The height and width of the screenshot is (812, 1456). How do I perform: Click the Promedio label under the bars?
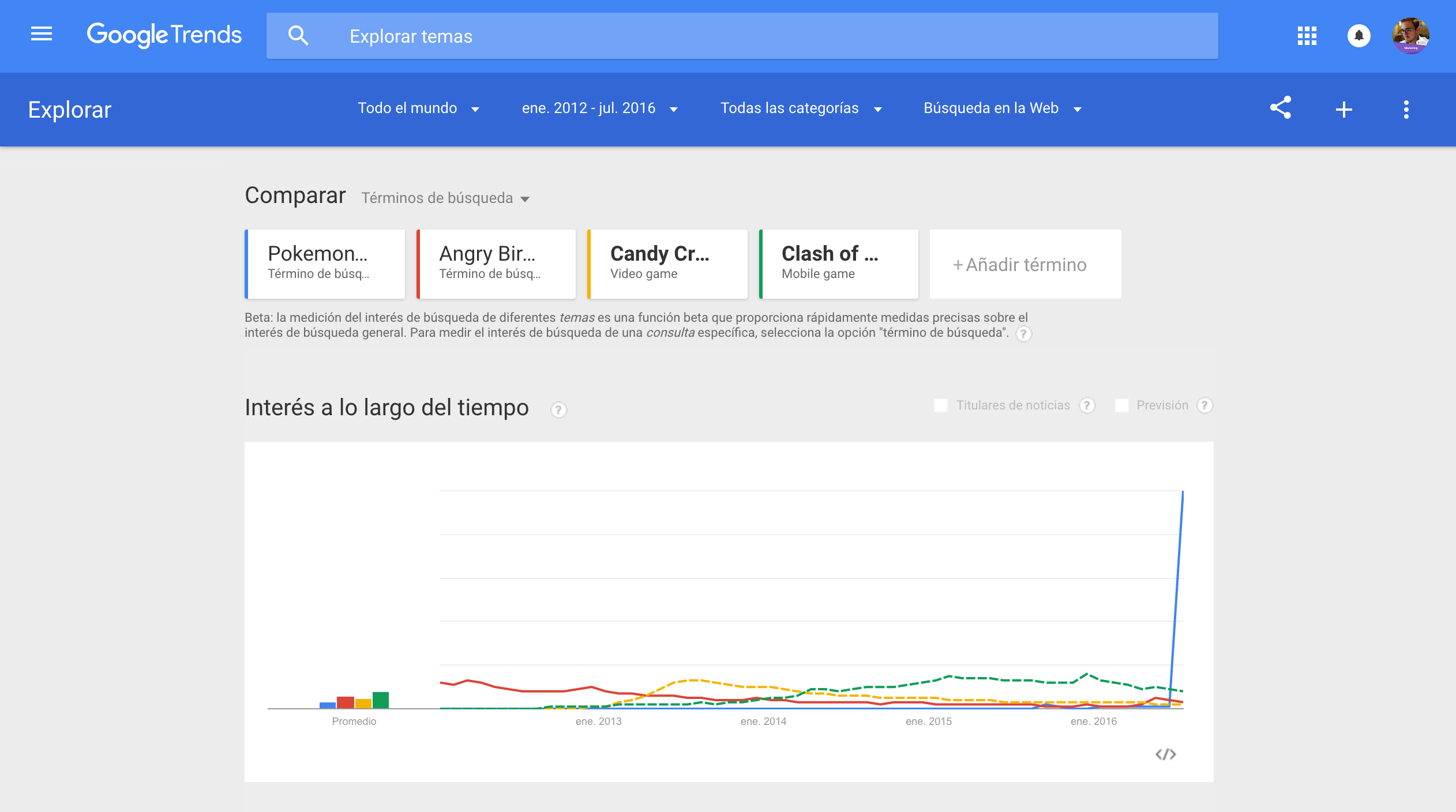354,721
